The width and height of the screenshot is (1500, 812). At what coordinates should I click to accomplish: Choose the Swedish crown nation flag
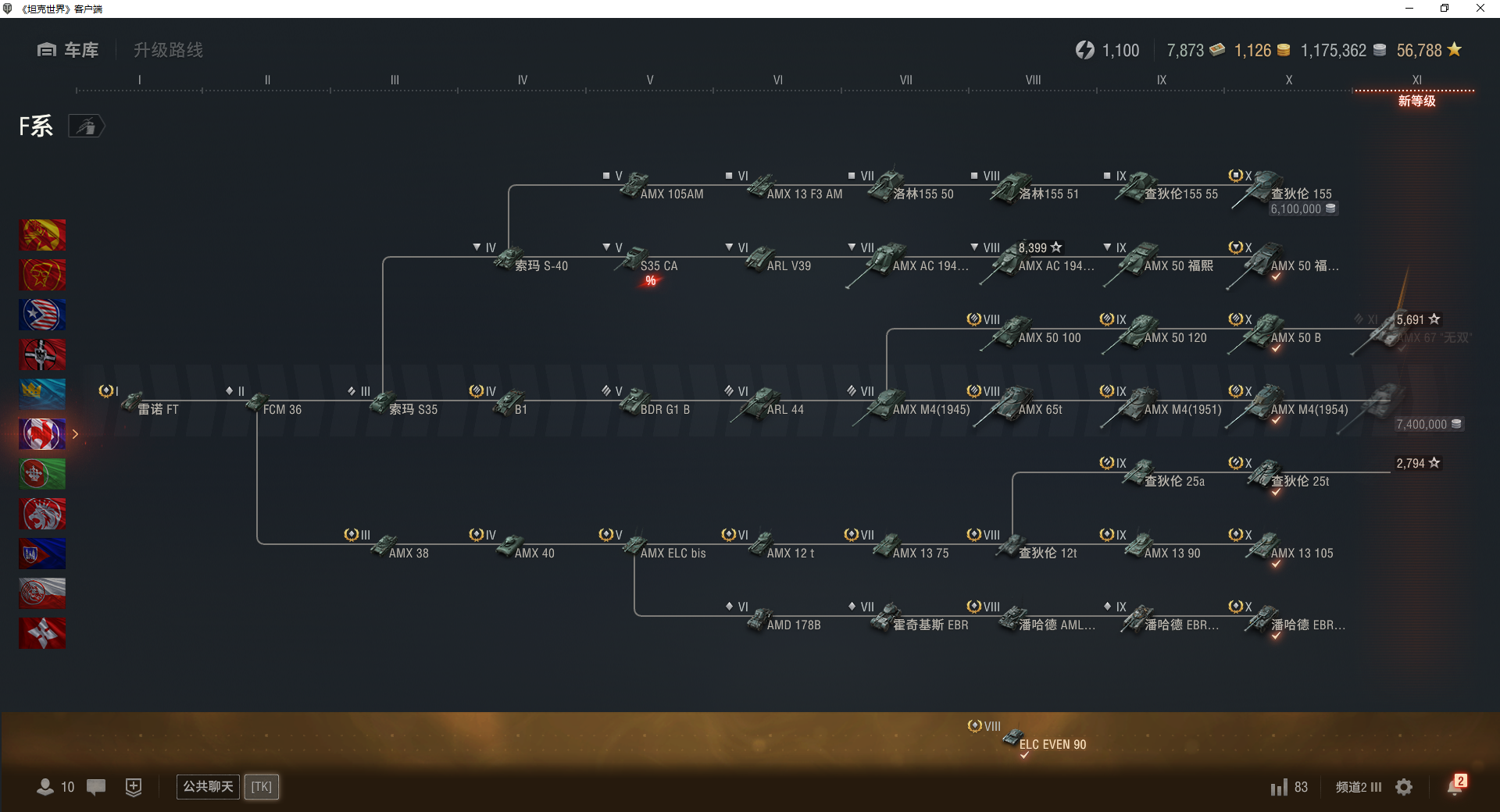tap(42, 394)
